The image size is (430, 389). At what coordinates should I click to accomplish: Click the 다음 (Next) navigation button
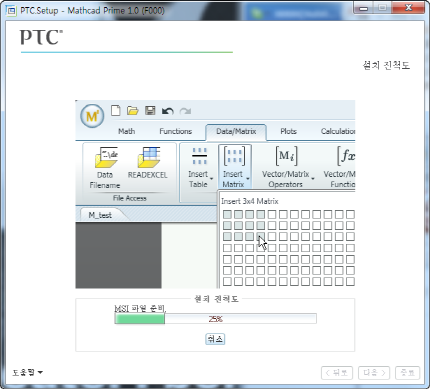tap(374, 373)
